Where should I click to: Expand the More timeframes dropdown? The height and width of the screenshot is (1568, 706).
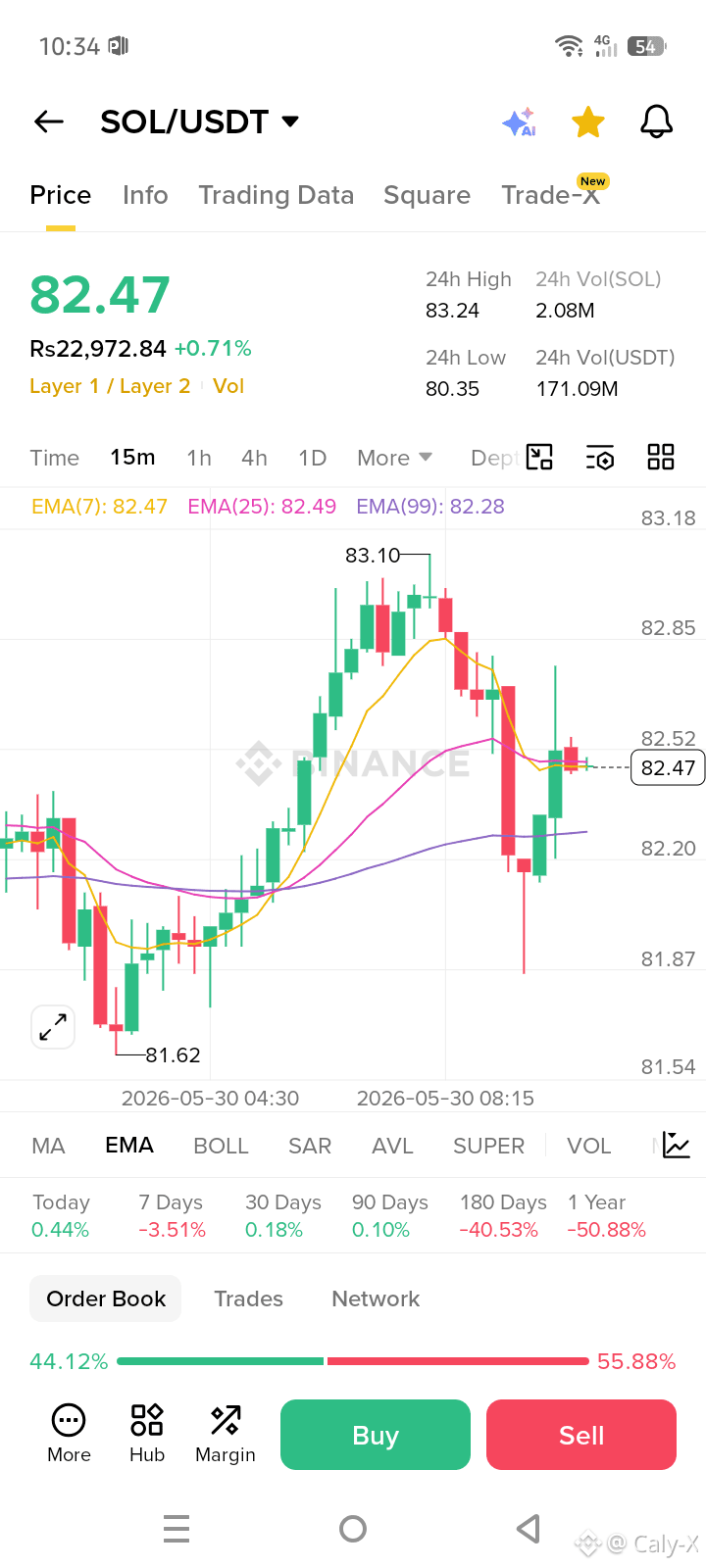(x=394, y=458)
